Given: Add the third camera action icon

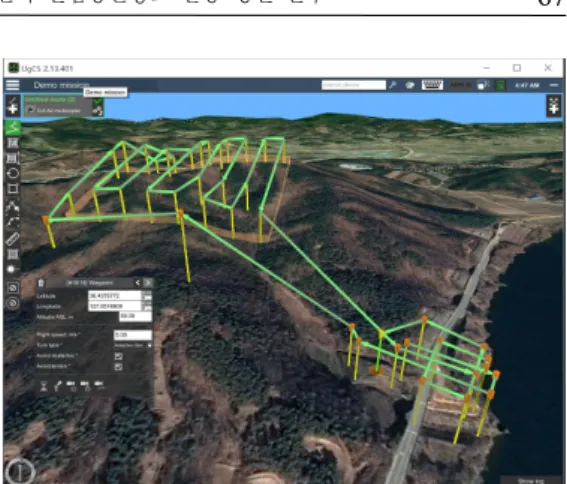Looking at the screenshot, I should point(99,385).
